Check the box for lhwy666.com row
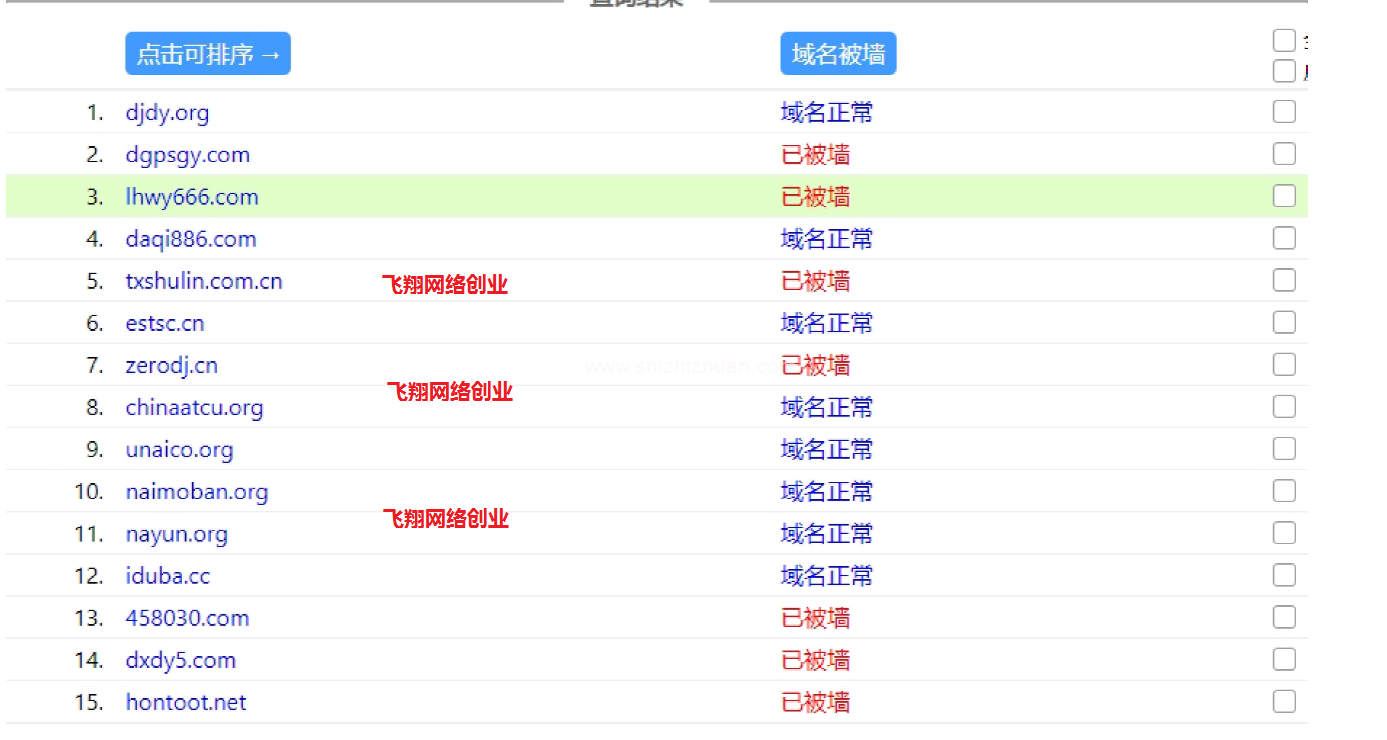1387x740 pixels. (x=1284, y=196)
